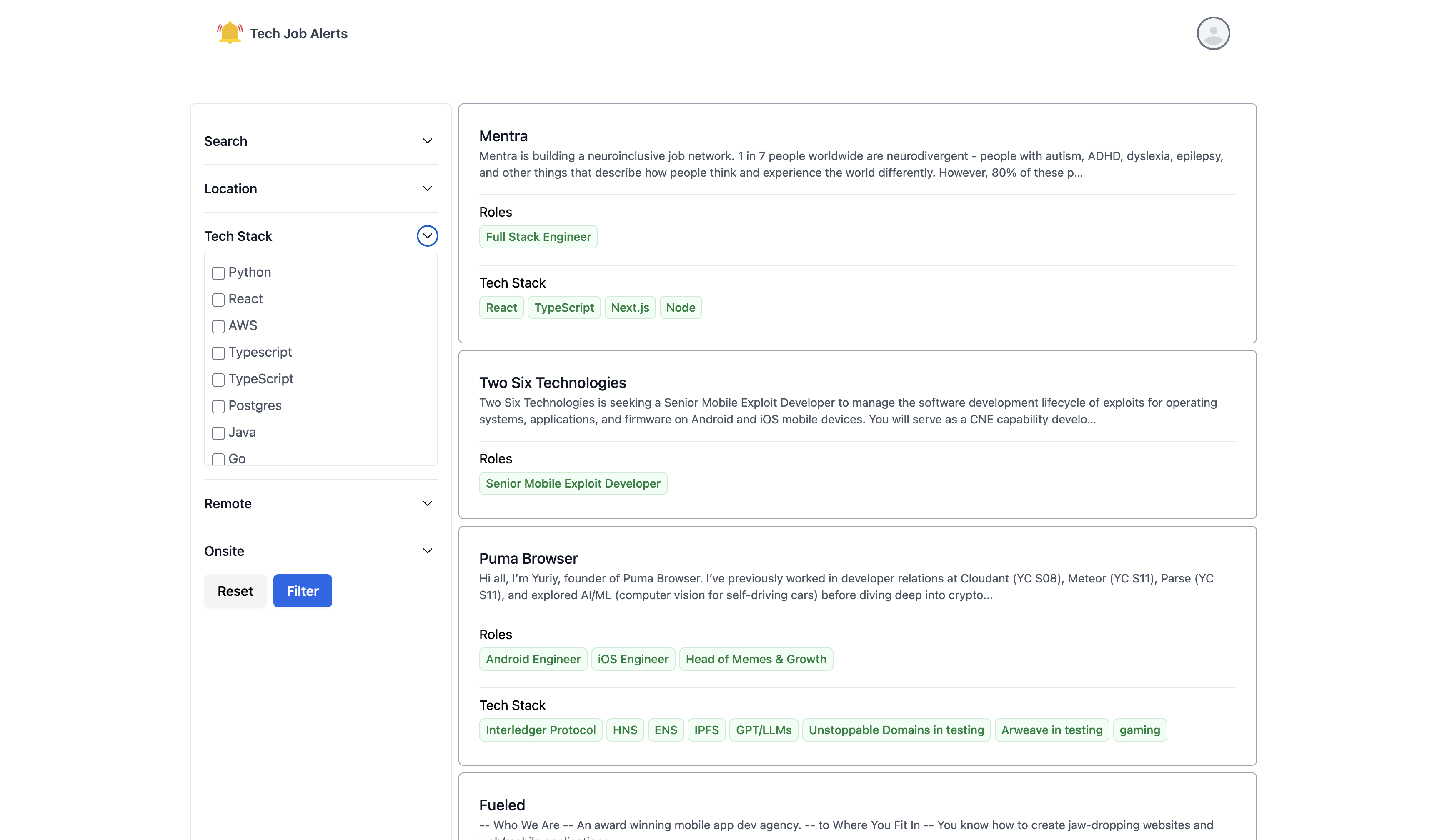
Task: Click the TypeScript tag in Mentra card
Action: click(x=564, y=308)
